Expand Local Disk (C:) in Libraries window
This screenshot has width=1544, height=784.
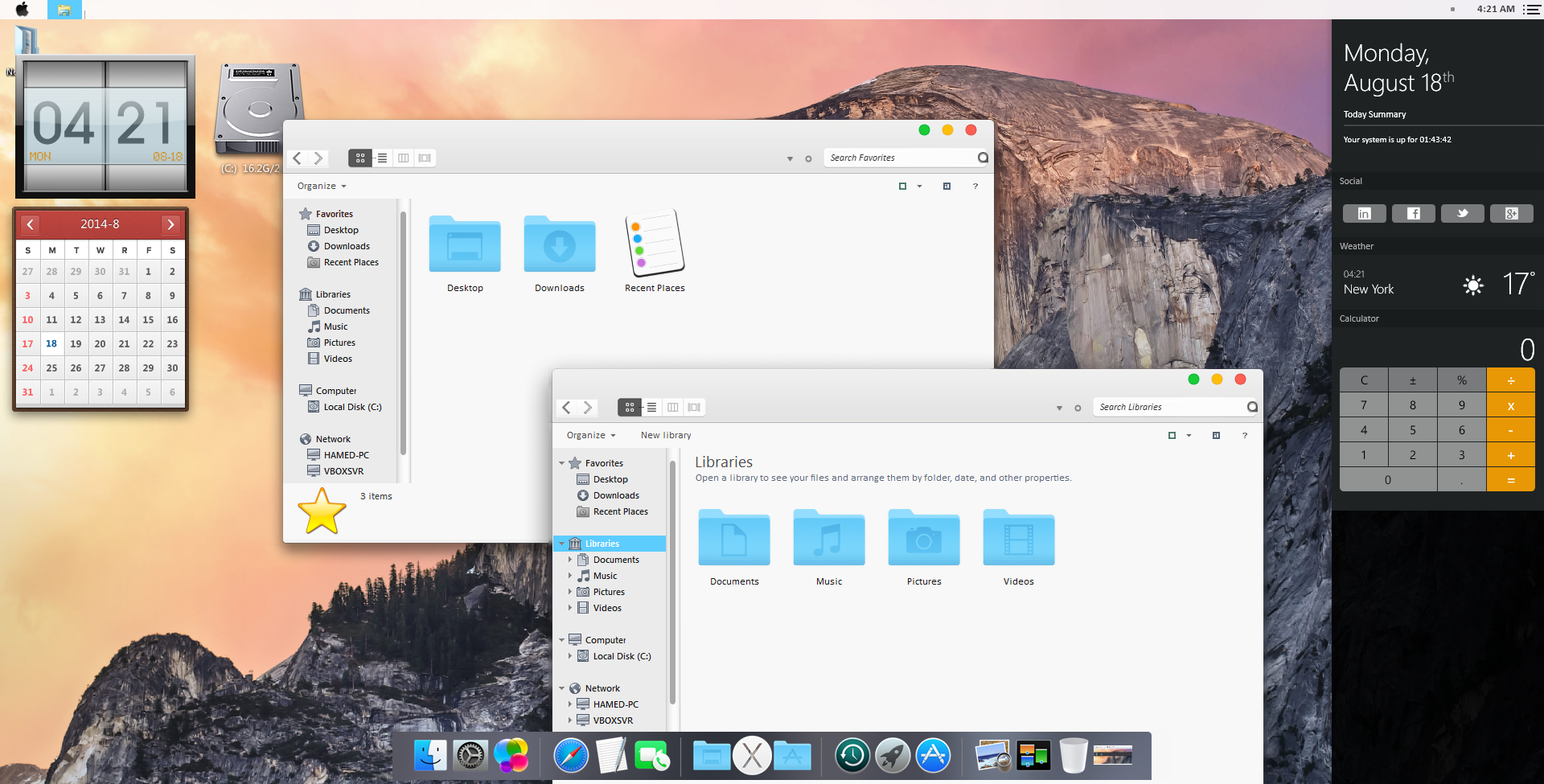pos(570,655)
